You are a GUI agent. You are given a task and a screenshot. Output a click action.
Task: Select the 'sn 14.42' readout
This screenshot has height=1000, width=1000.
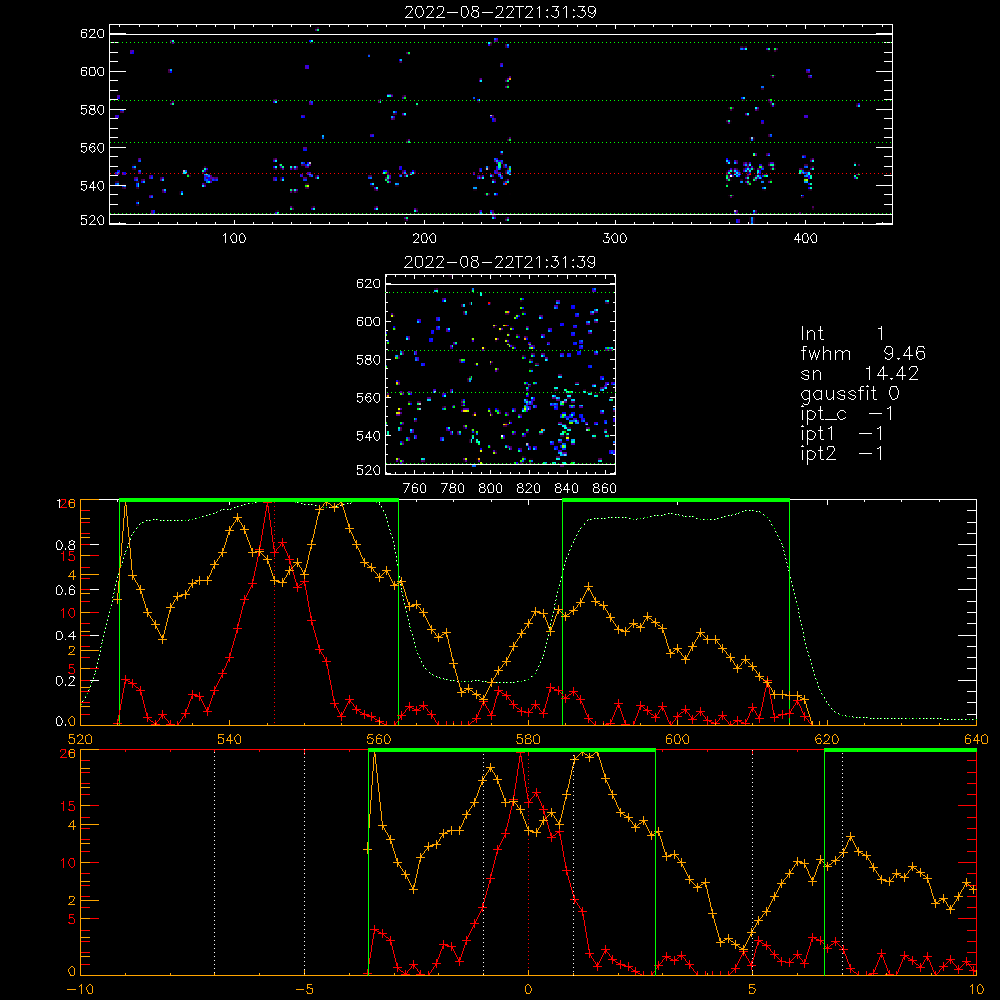[860, 374]
